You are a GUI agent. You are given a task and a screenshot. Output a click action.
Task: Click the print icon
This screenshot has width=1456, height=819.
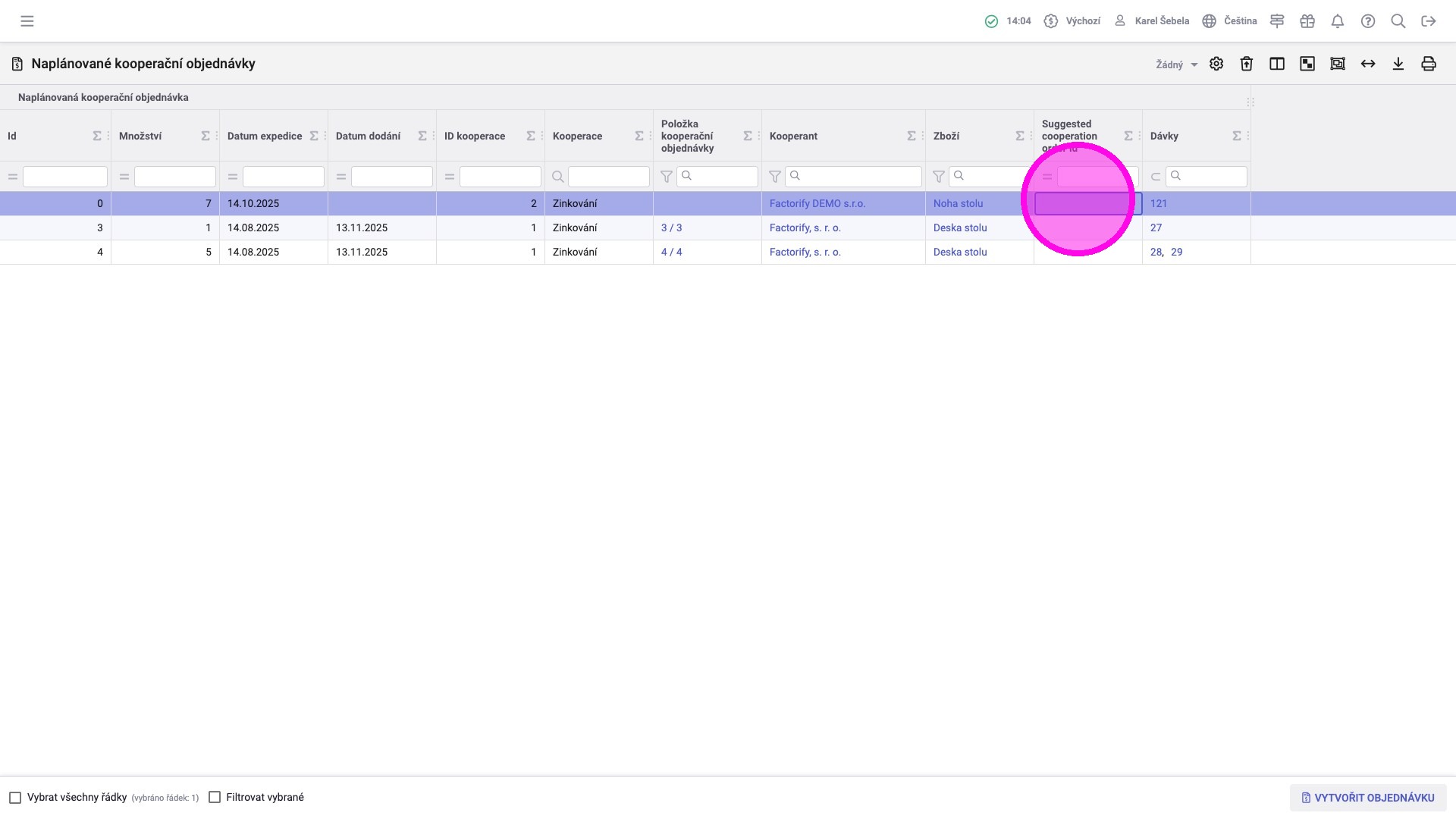click(1429, 64)
